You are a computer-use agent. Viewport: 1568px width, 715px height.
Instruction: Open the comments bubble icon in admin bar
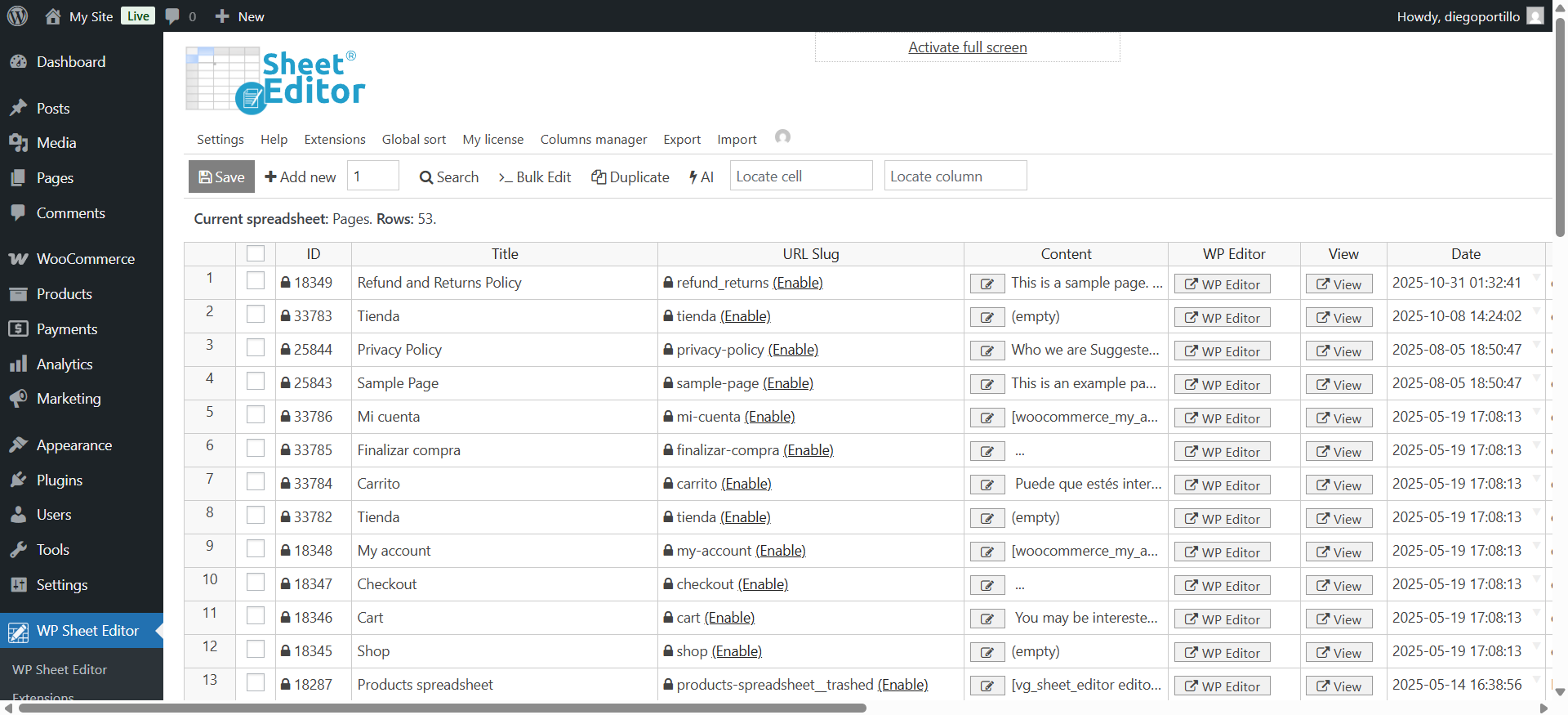pyautogui.click(x=172, y=16)
